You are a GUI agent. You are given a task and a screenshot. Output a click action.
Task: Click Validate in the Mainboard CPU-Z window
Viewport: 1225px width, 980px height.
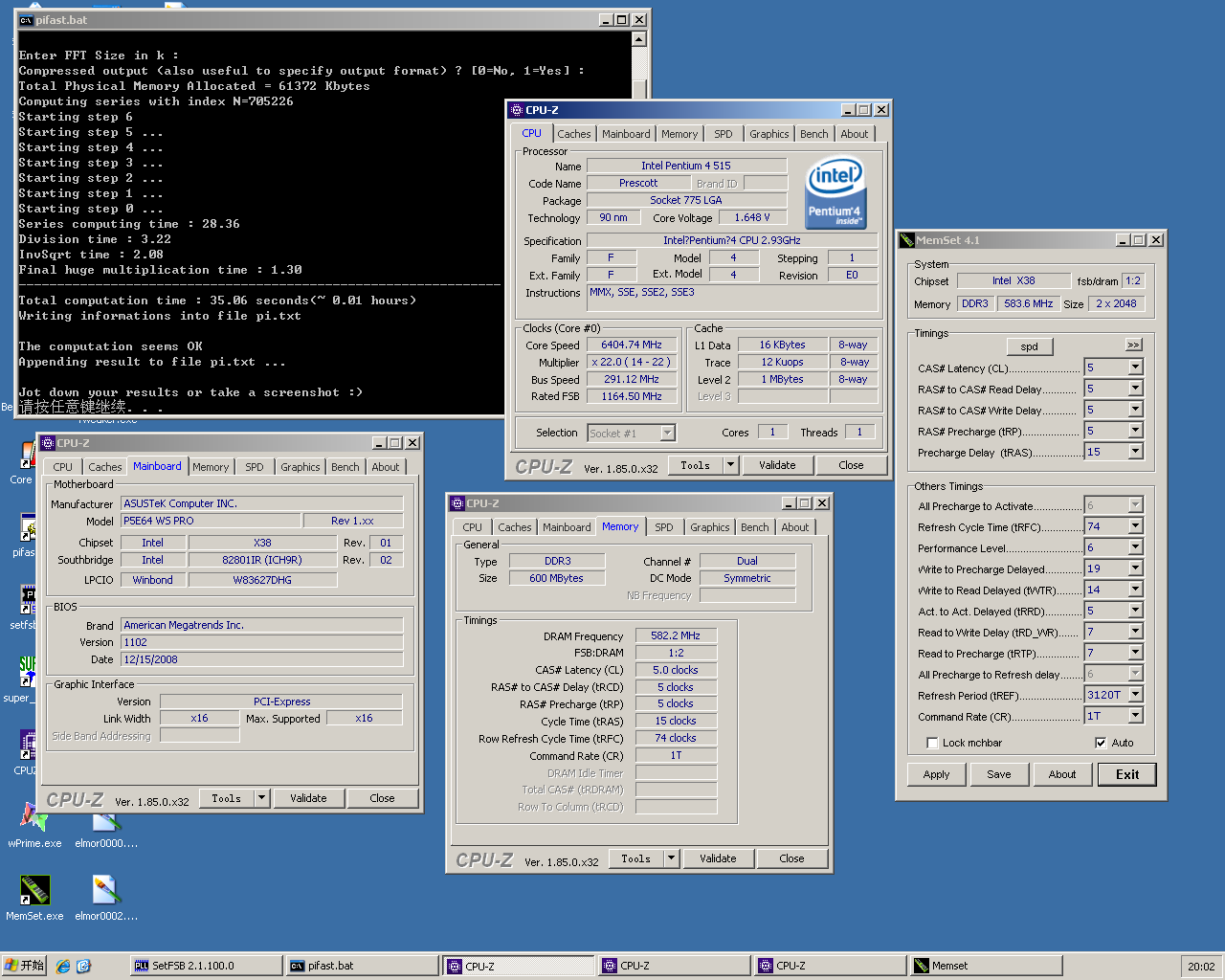[x=308, y=798]
